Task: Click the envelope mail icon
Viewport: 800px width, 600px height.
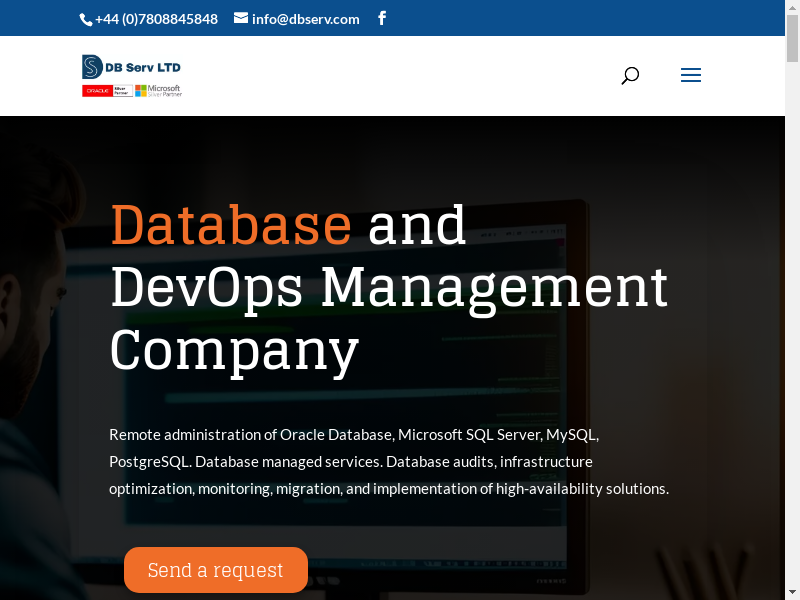Action: click(x=241, y=18)
